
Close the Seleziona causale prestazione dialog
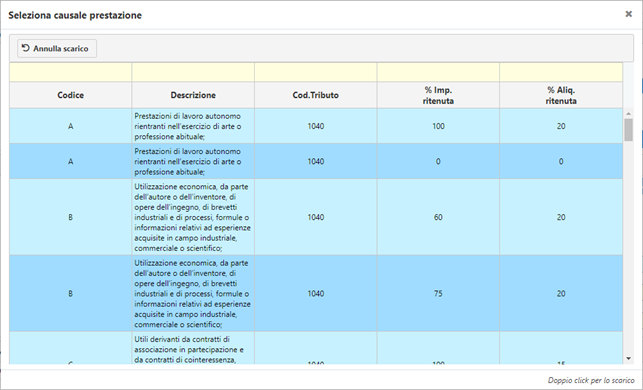pos(628,14)
